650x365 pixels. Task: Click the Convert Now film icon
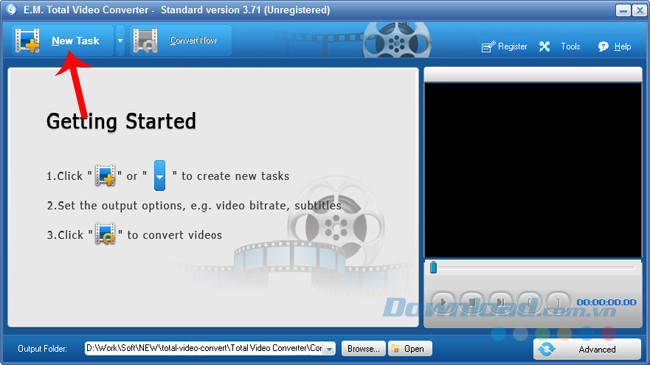[x=145, y=41]
